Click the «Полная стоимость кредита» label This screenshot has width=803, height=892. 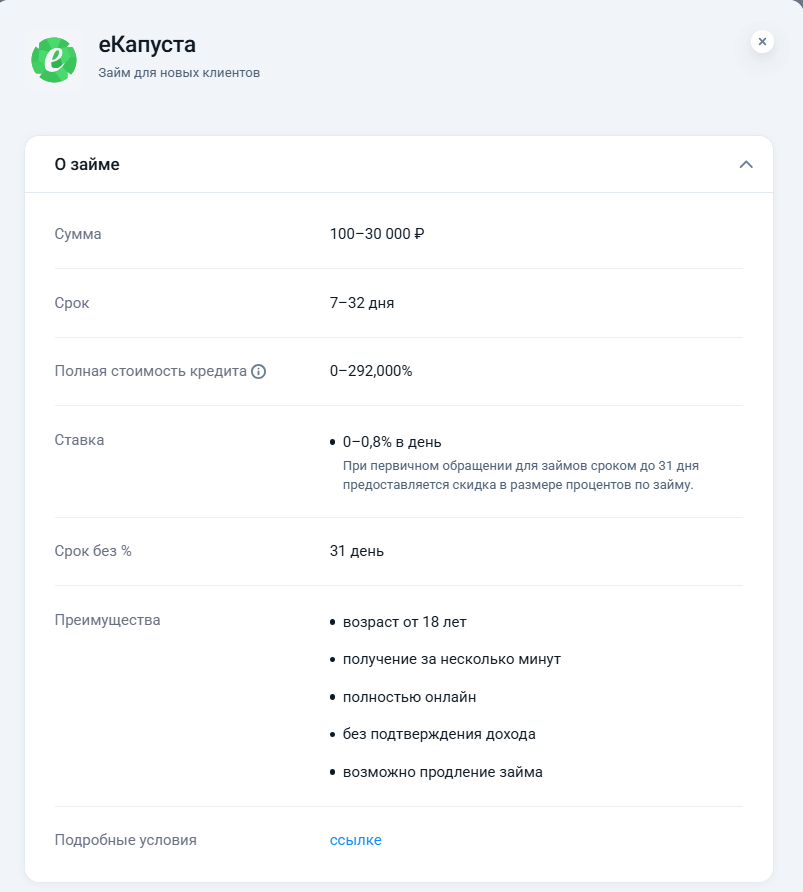tap(150, 371)
